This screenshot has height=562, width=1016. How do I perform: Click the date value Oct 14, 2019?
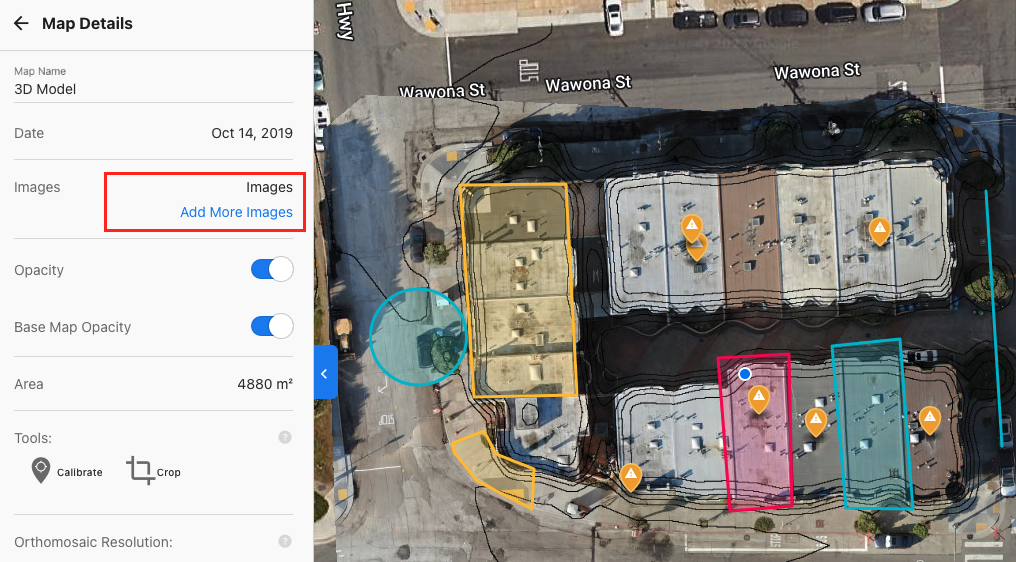(x=252, y=133)
